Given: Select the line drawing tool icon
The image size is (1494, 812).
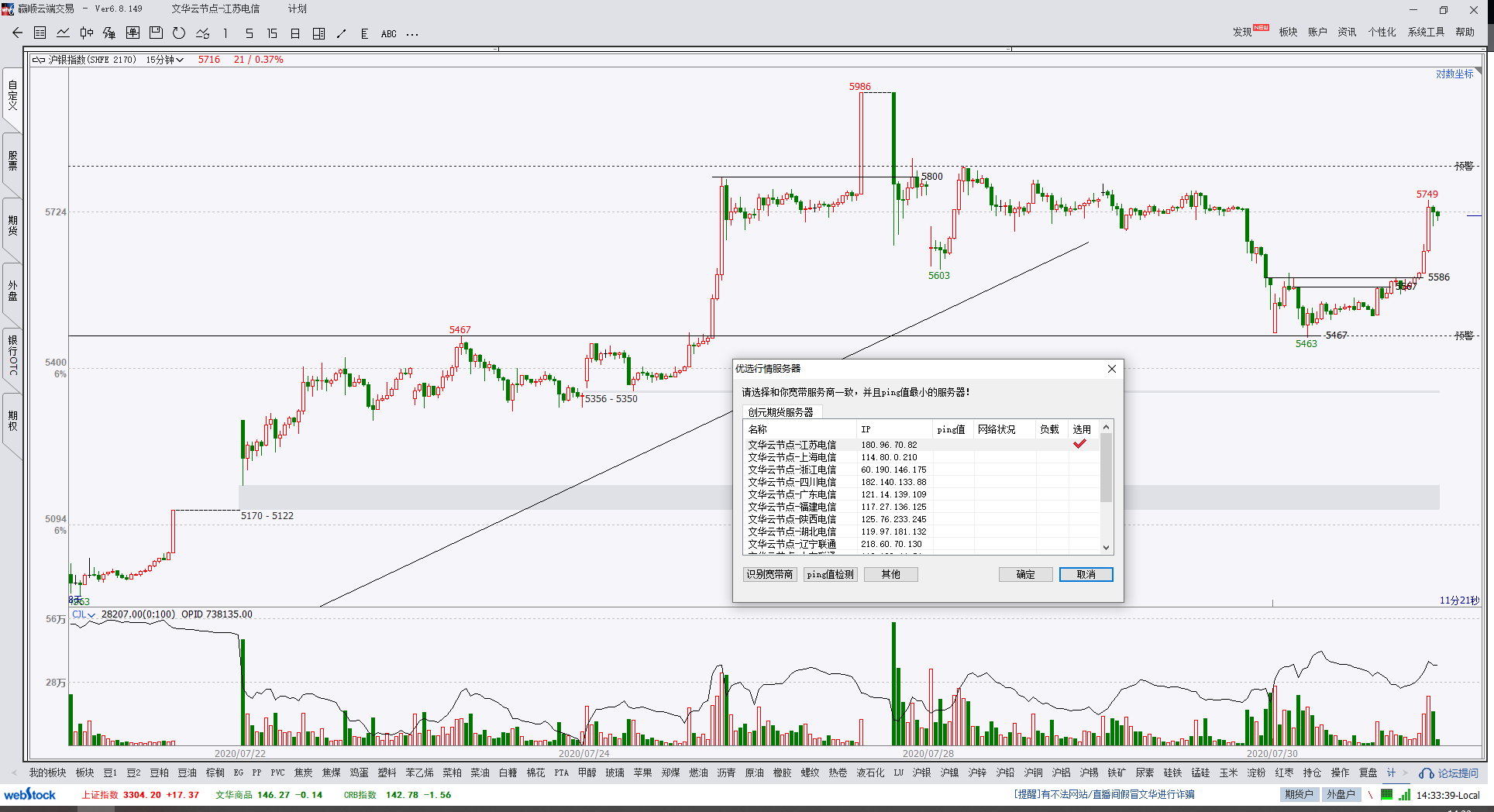Looking at the screenshot, I should tap(342, 33).
